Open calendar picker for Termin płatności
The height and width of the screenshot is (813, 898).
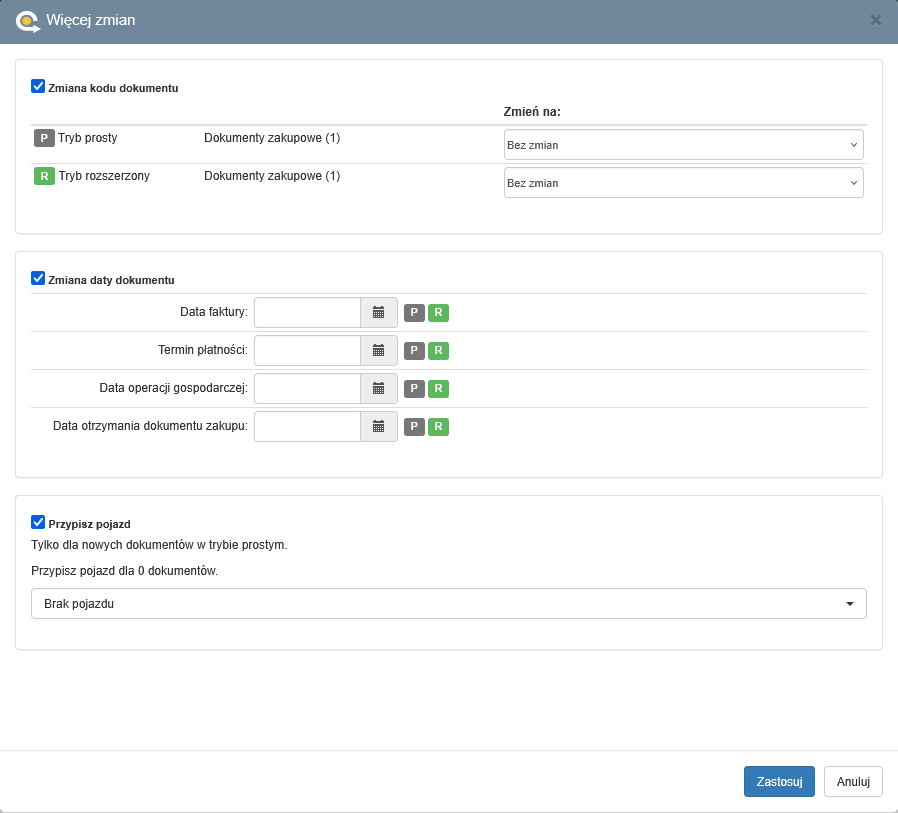tap(378, 351)
